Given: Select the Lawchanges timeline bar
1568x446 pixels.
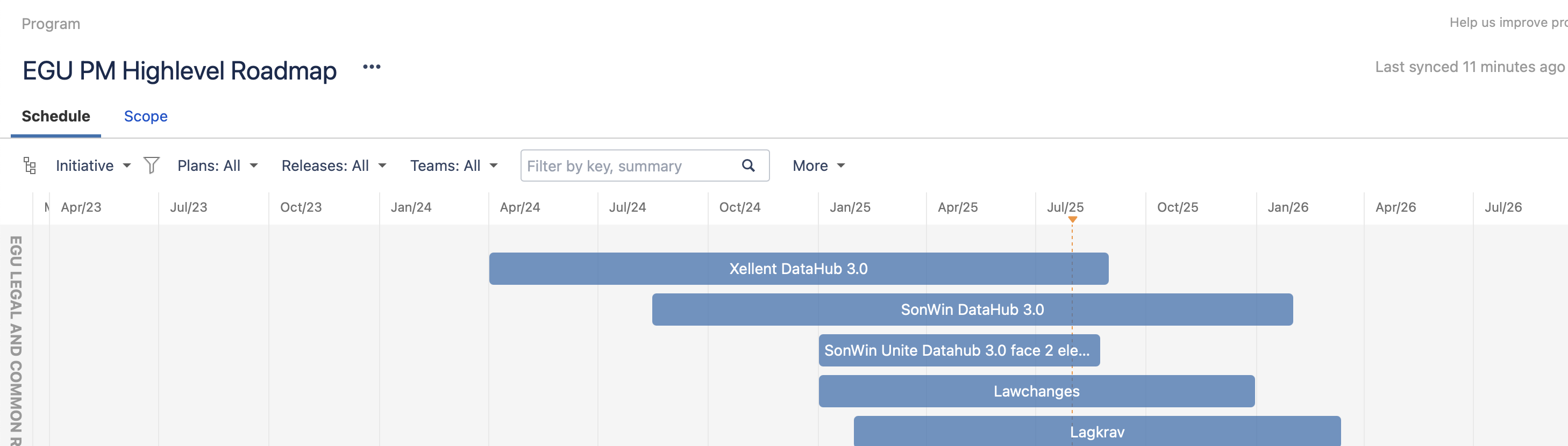Looking at the screenshot, I should click(x=1037, y=391).
